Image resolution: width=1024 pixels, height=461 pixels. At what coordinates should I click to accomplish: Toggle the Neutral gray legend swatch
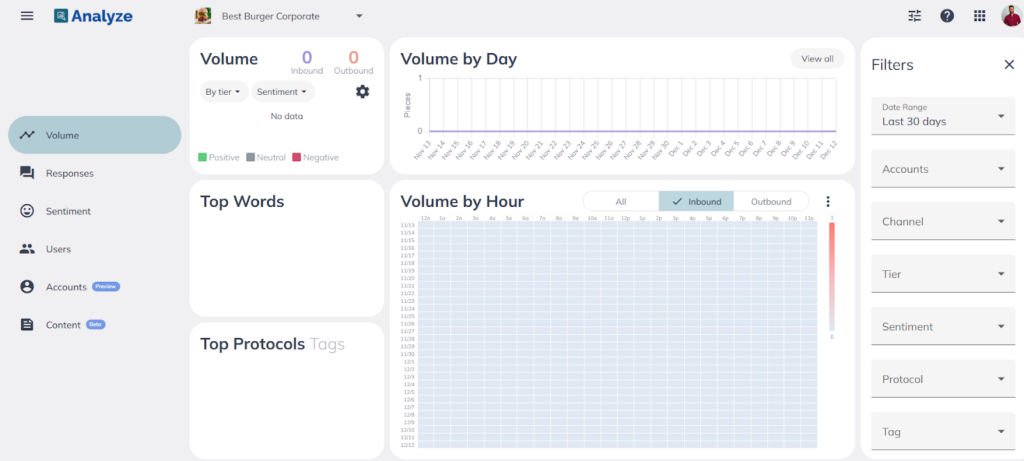point(250,157)
